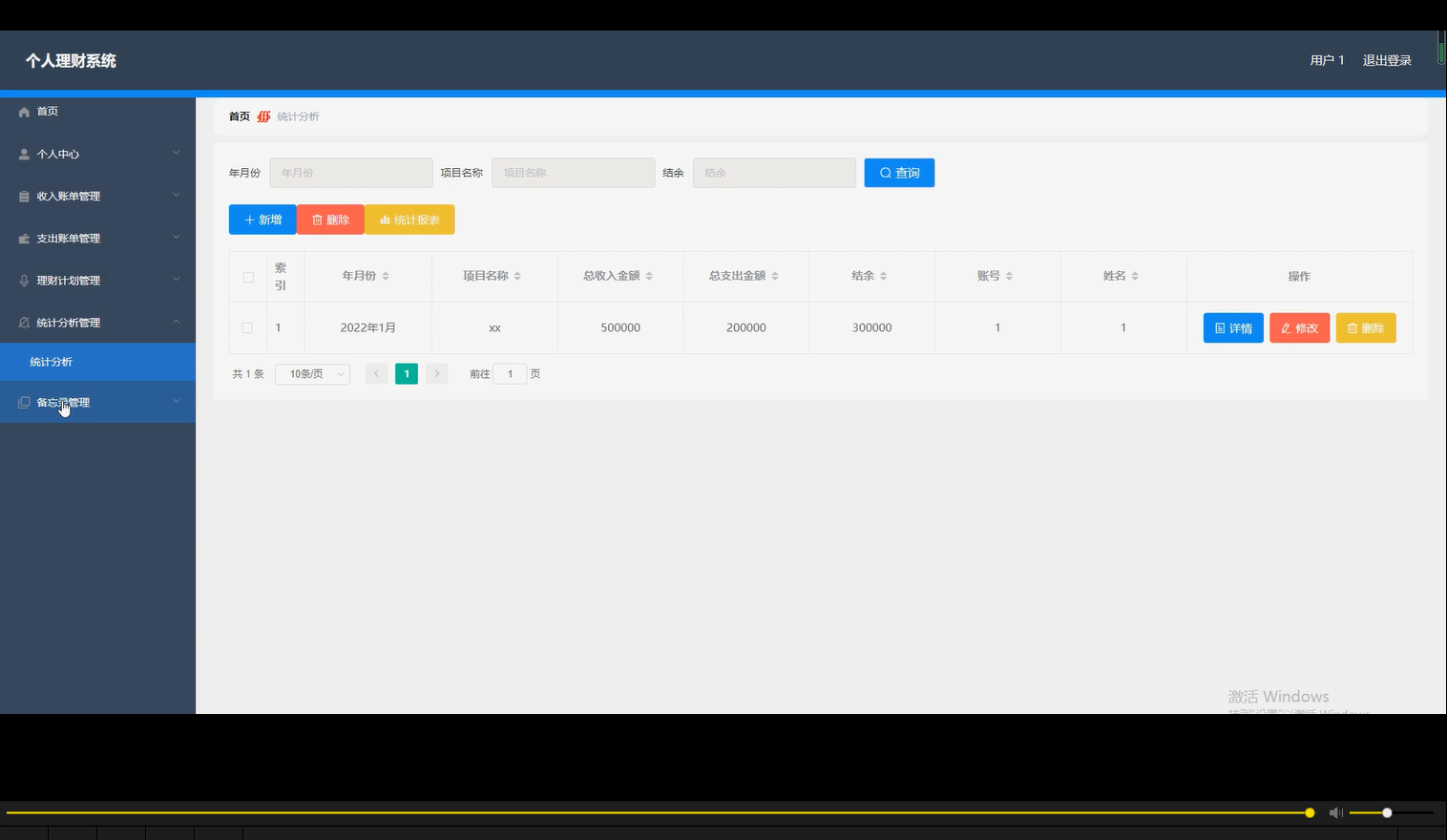Image resolution: width=1447 pixels, height=840 pixels.
Task: Sort by 年月份 column arrows
Action: (386, 276)
